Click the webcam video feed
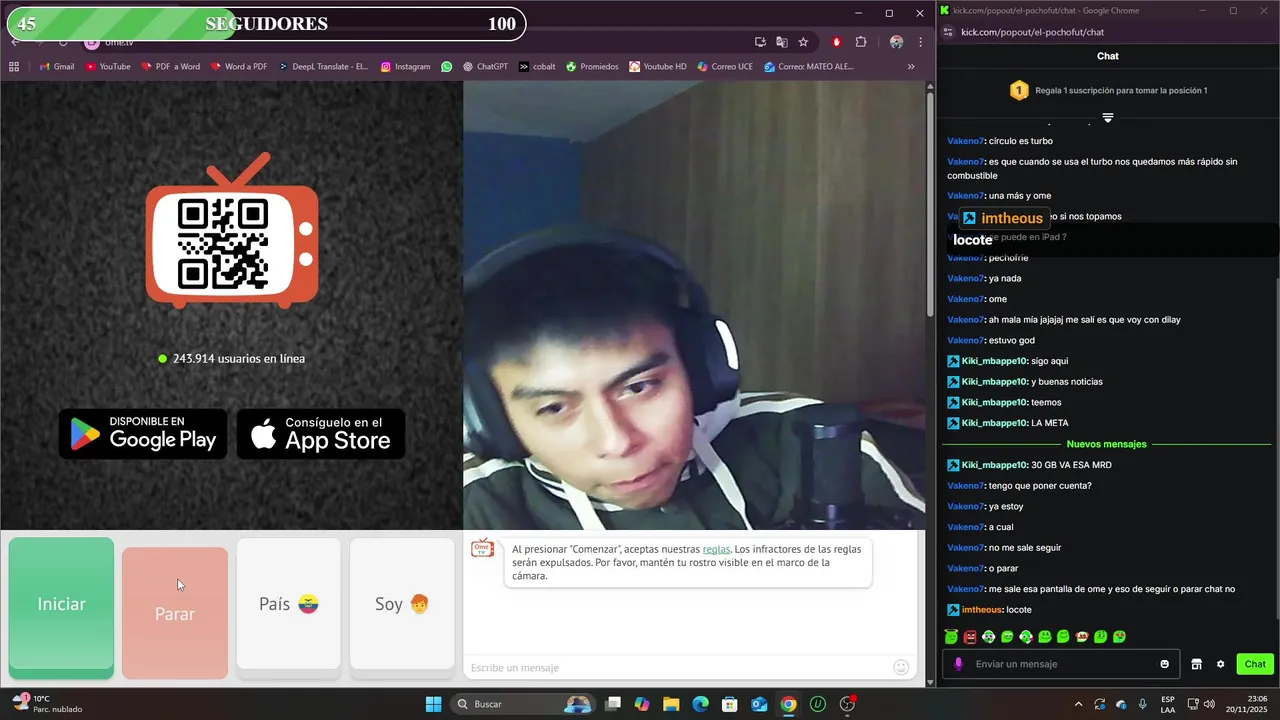 point(694,305)
